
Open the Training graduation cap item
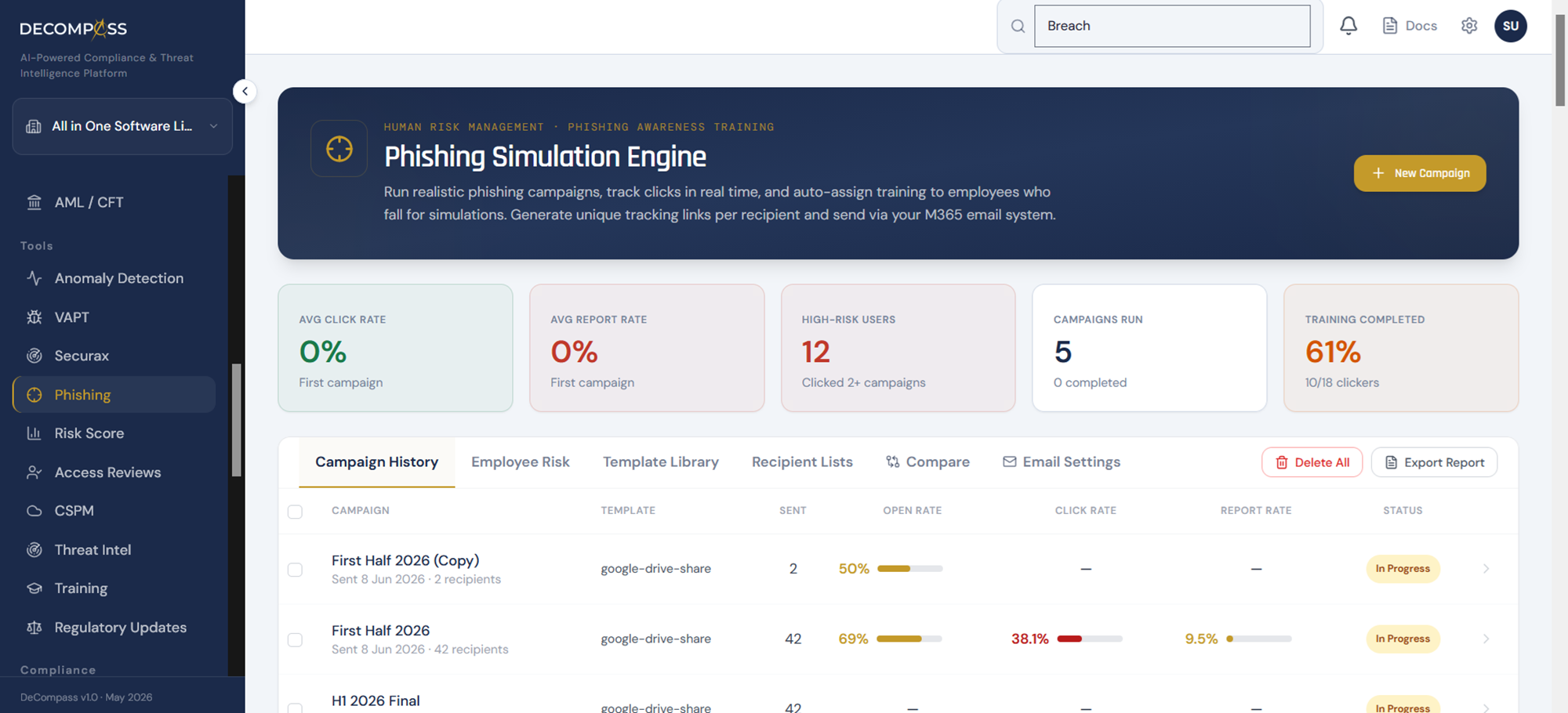coord(34,588)
